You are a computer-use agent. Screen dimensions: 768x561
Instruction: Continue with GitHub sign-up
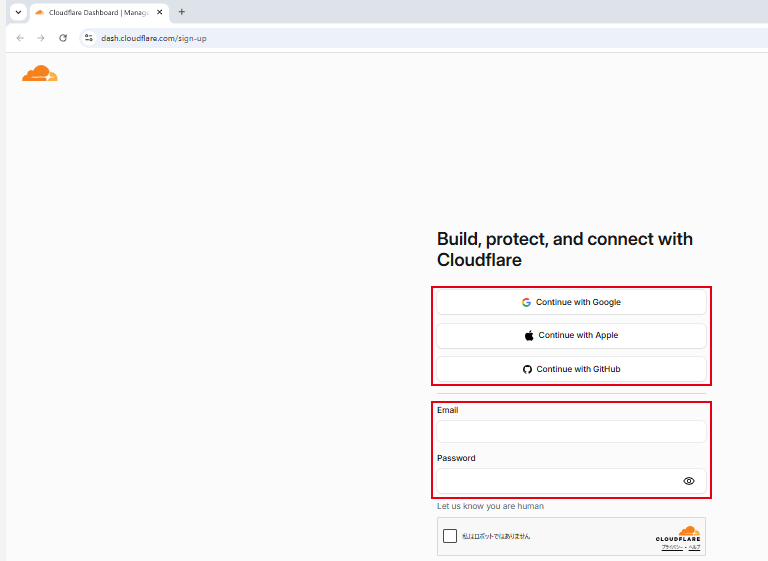click(x=571, y=369)
